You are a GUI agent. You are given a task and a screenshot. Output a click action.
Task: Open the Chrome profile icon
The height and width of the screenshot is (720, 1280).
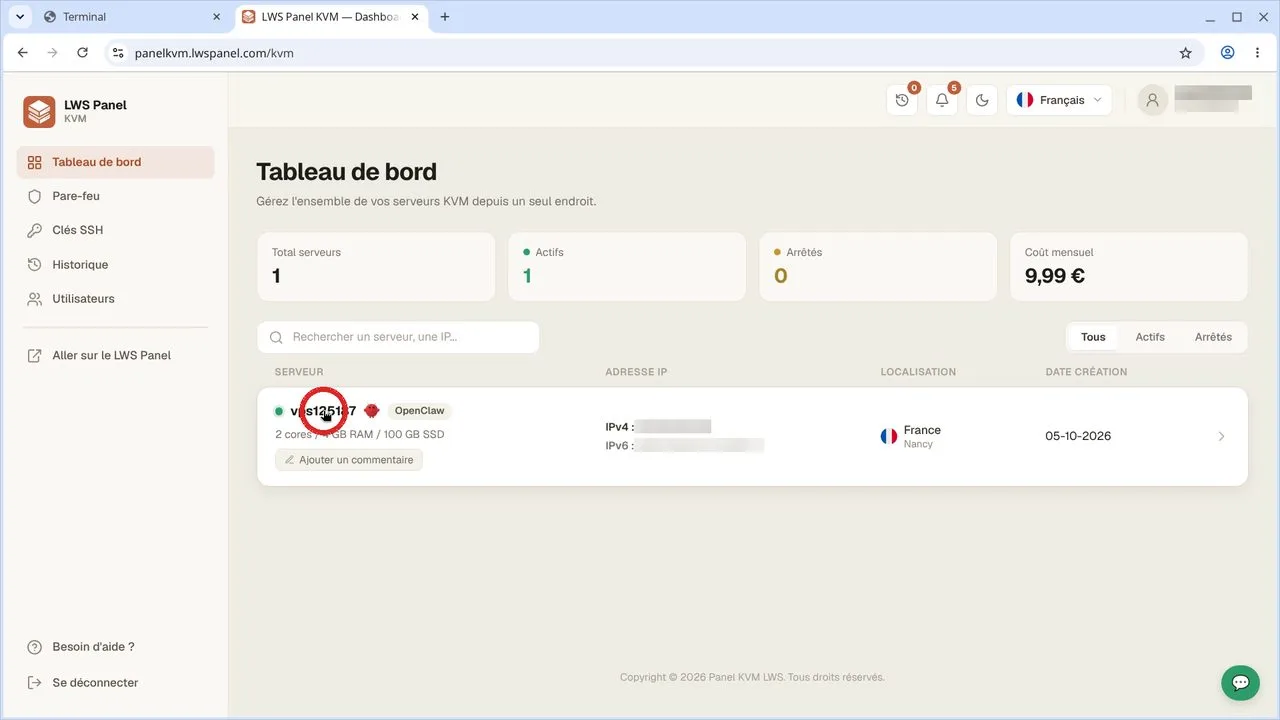(x=1227, y=53)
